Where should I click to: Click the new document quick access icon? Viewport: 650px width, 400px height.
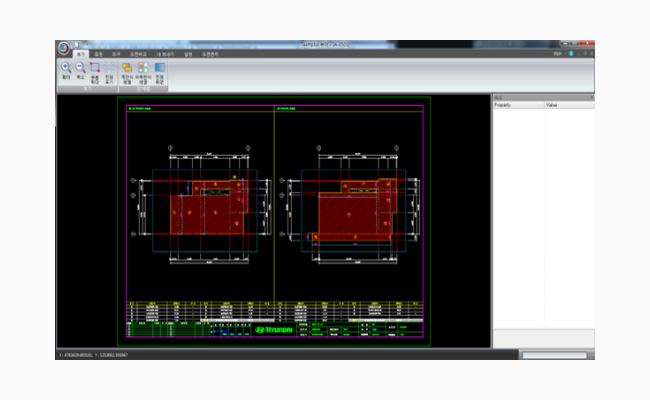pos(77,44)
